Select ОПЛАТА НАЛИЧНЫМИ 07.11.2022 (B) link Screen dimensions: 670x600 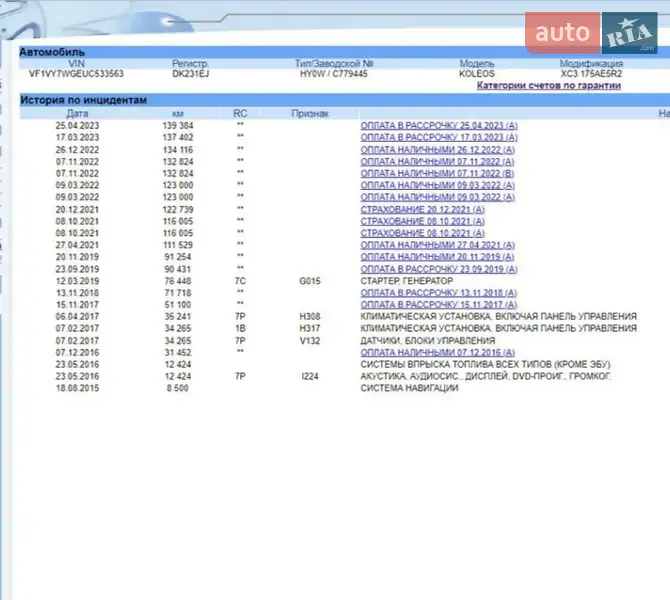tap(437, 172)
